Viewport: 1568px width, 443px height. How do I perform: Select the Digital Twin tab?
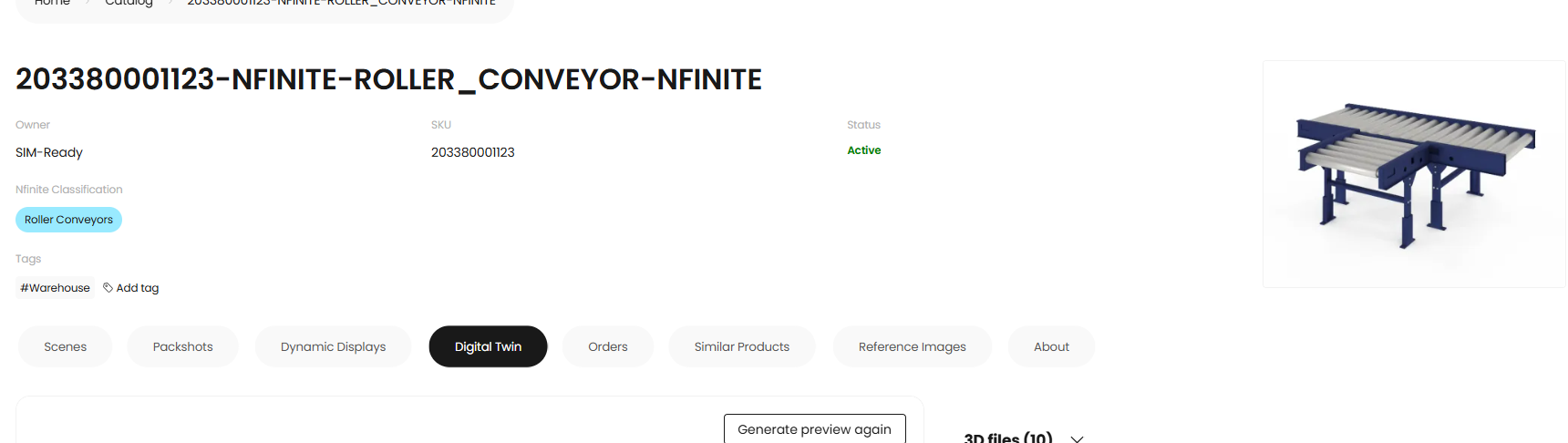489,346
